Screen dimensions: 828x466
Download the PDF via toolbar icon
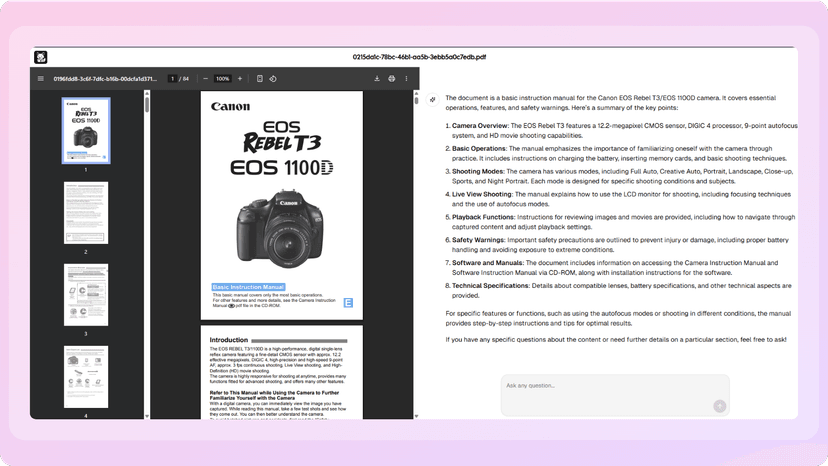click(377, 79)
